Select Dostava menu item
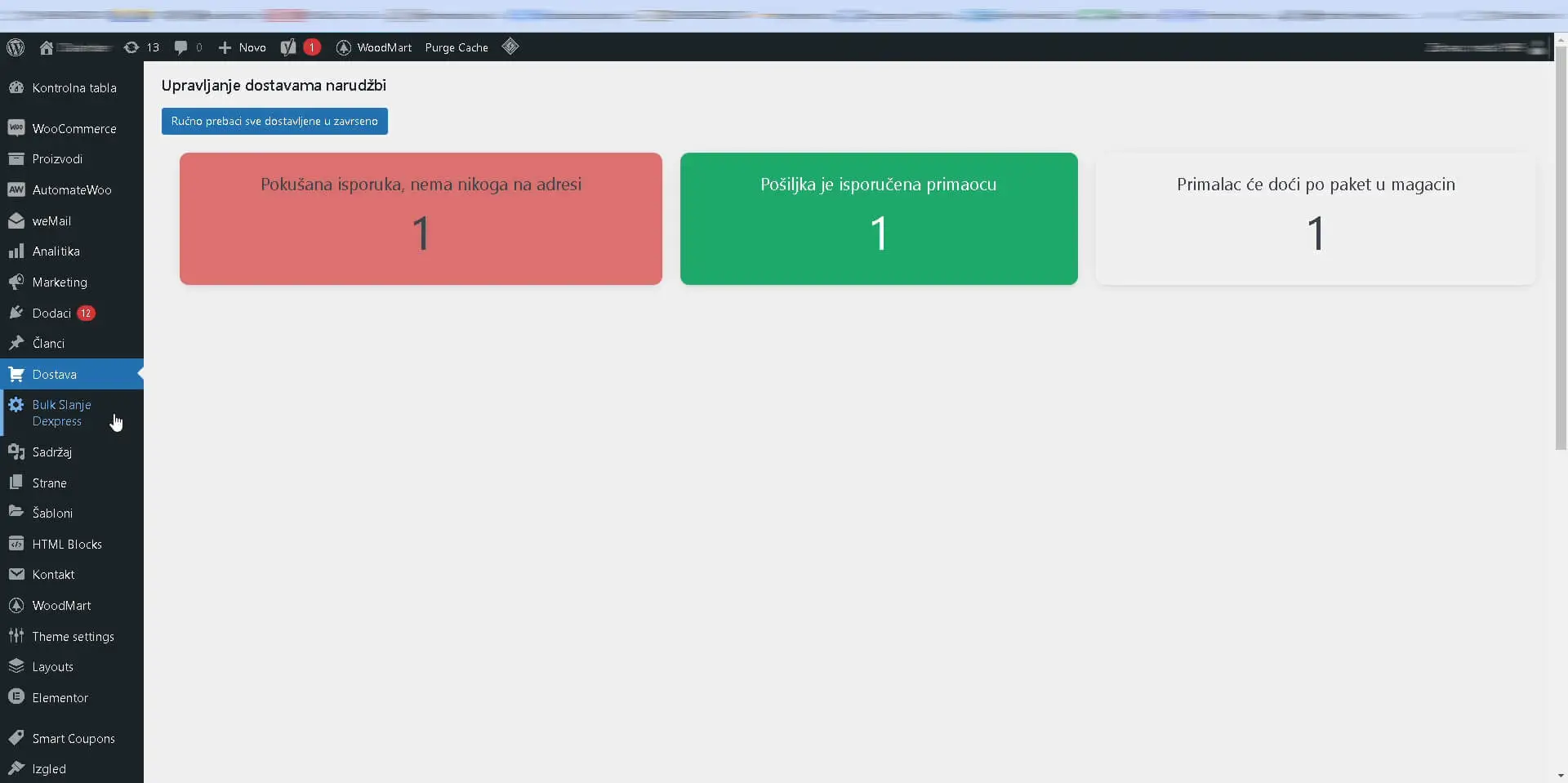The width and height of the screenshot is (1568, 783). tap(72, 374)
